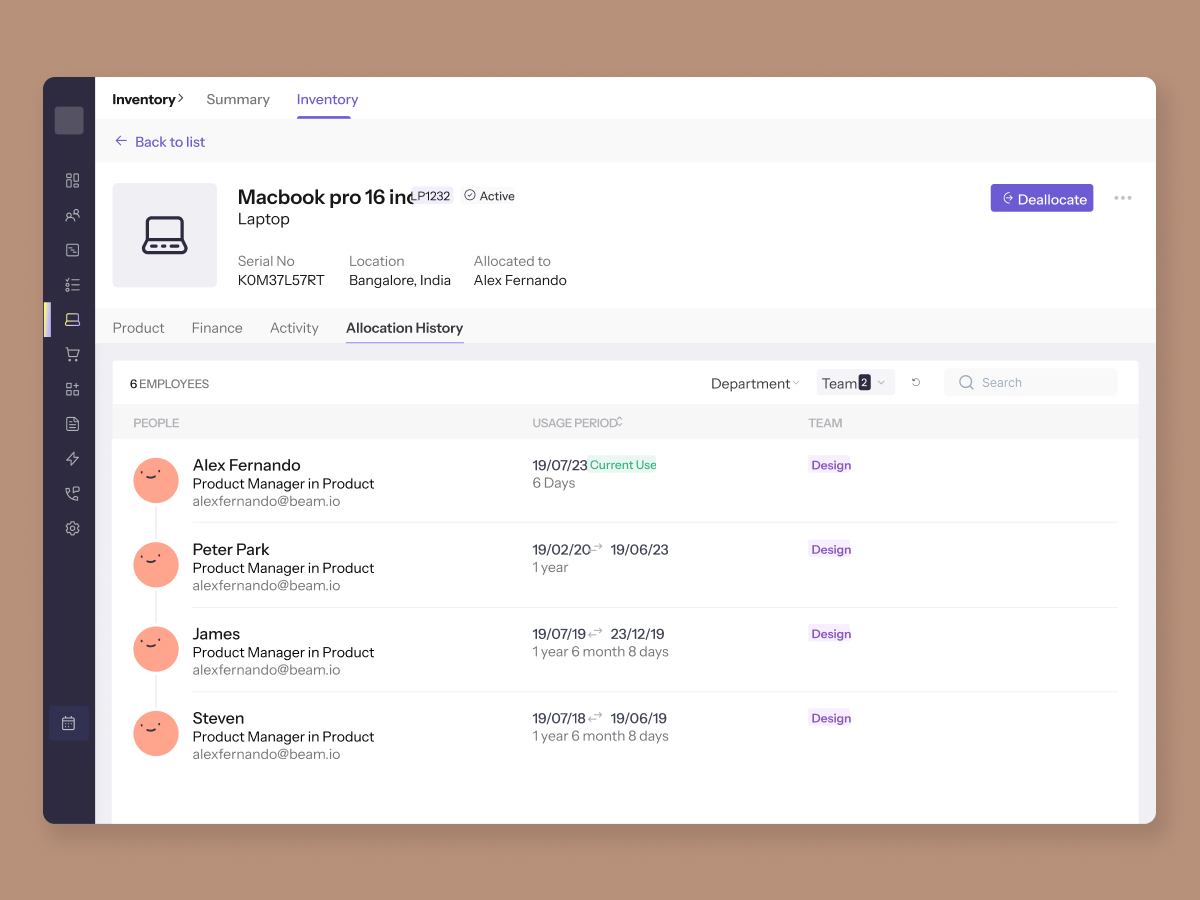Open the settings gear in sidebar

click(72, 528)
